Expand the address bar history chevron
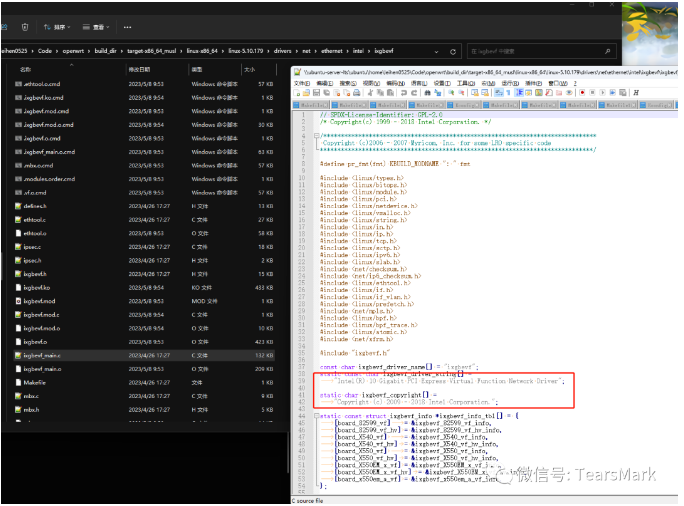The image size is (684, 506). [436, 51]
